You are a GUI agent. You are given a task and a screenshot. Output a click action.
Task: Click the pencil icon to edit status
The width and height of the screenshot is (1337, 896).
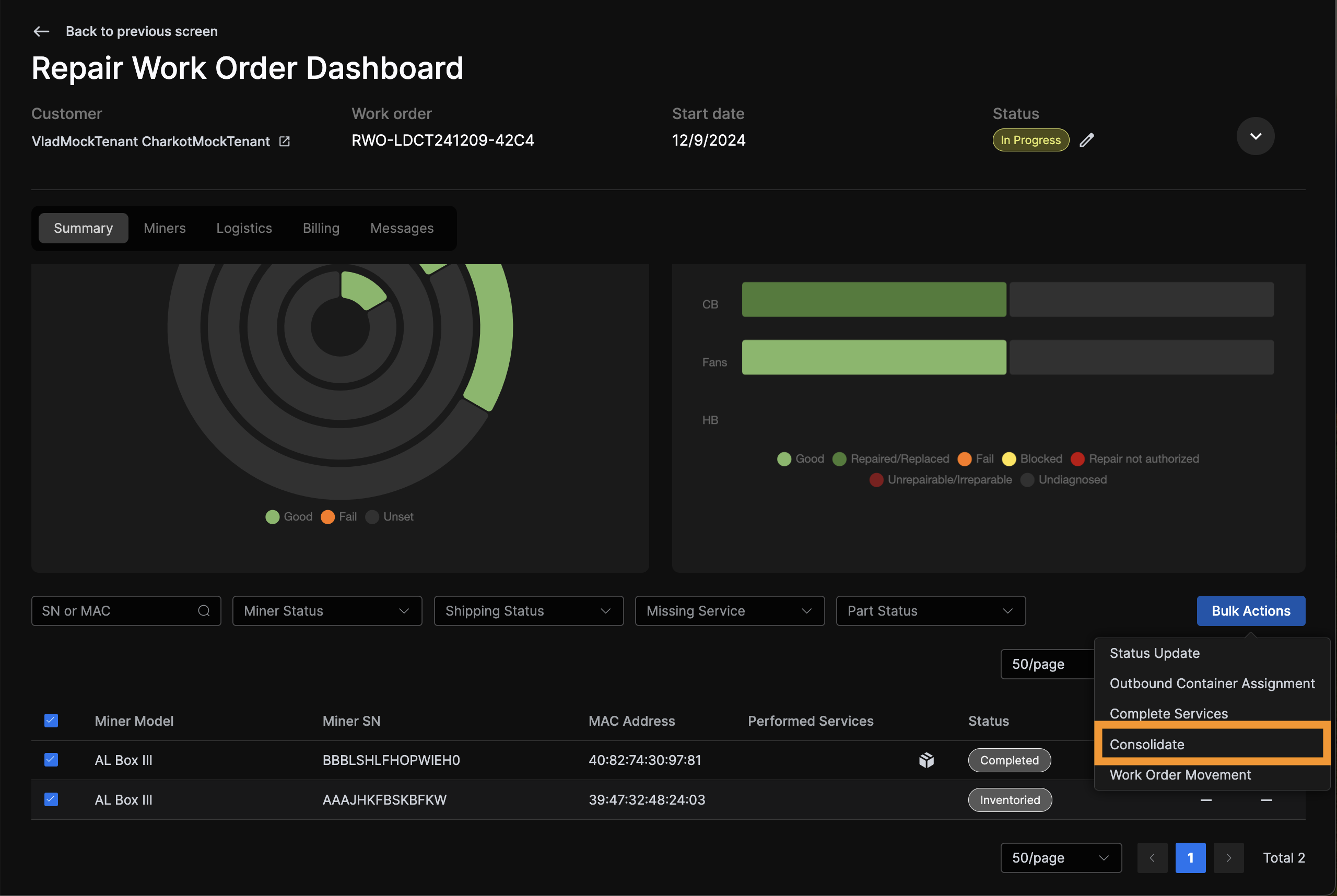(1087, 140)
